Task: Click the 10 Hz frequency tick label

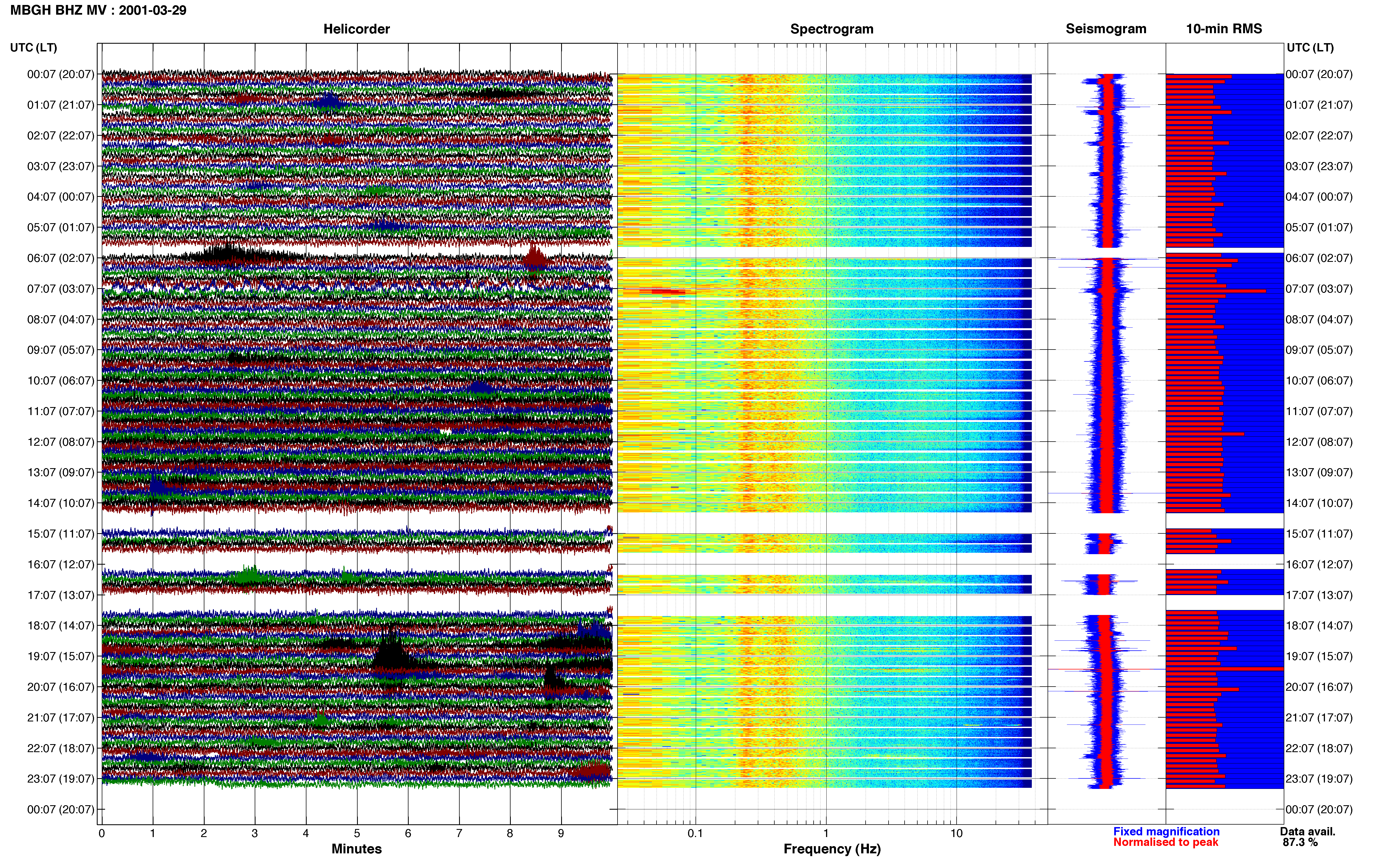Action: coord(956,833)
